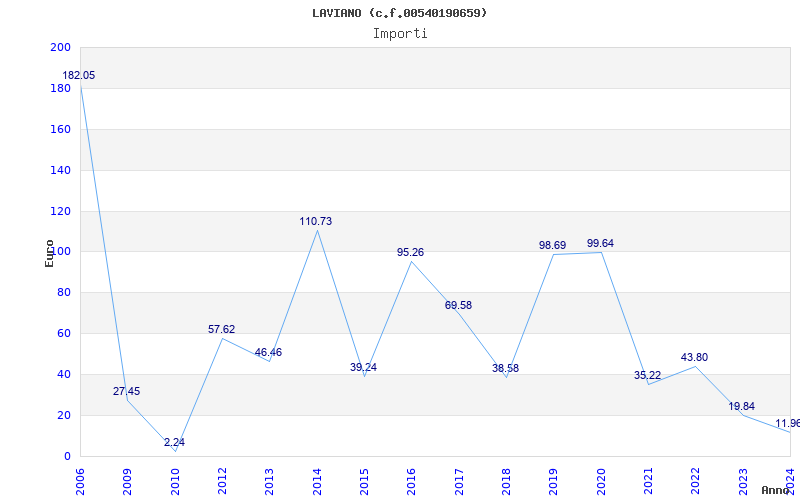Click the 2010 year label

coord(175,482)
